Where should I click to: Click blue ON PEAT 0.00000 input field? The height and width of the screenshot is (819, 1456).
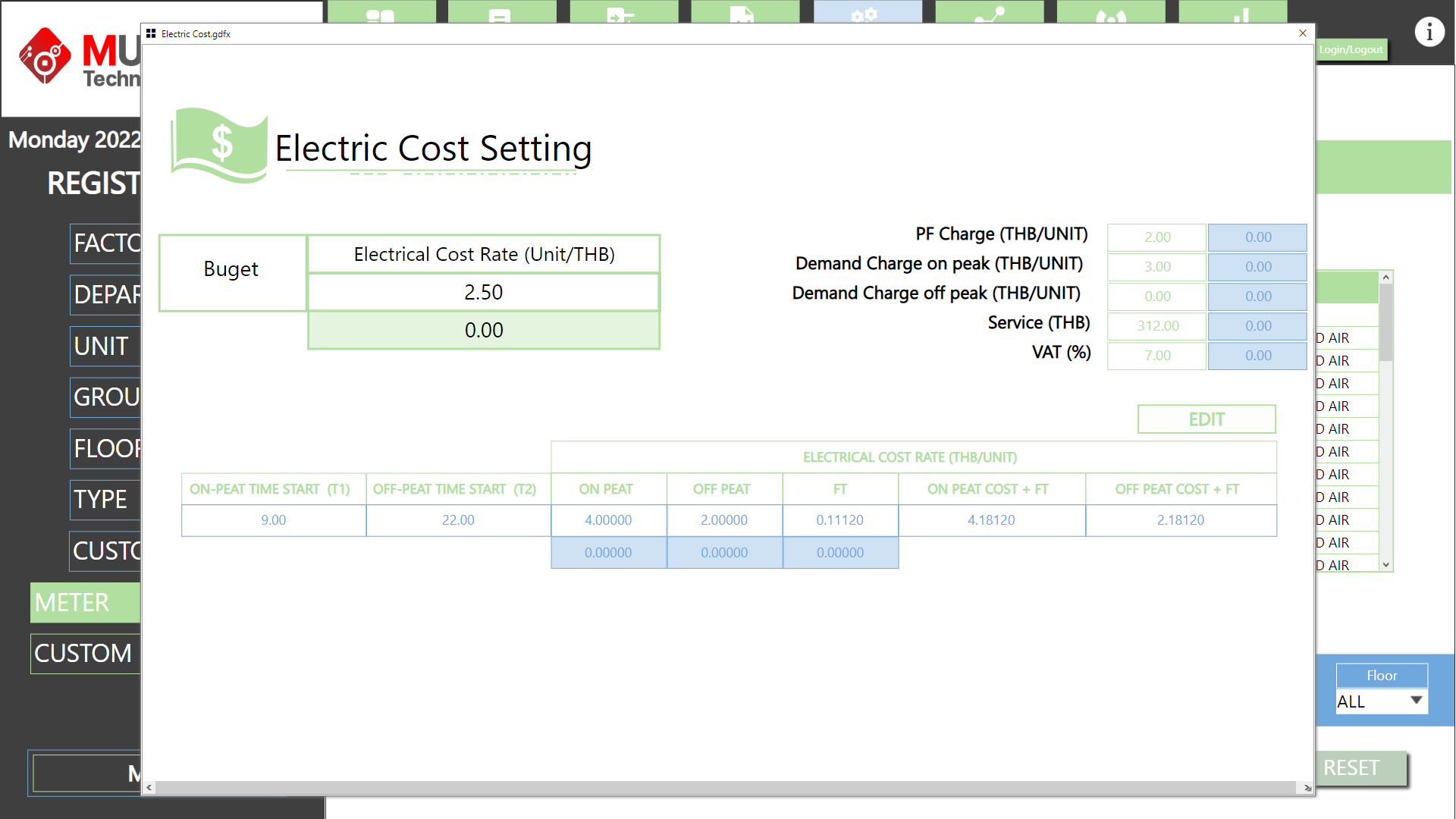(608, 553)
